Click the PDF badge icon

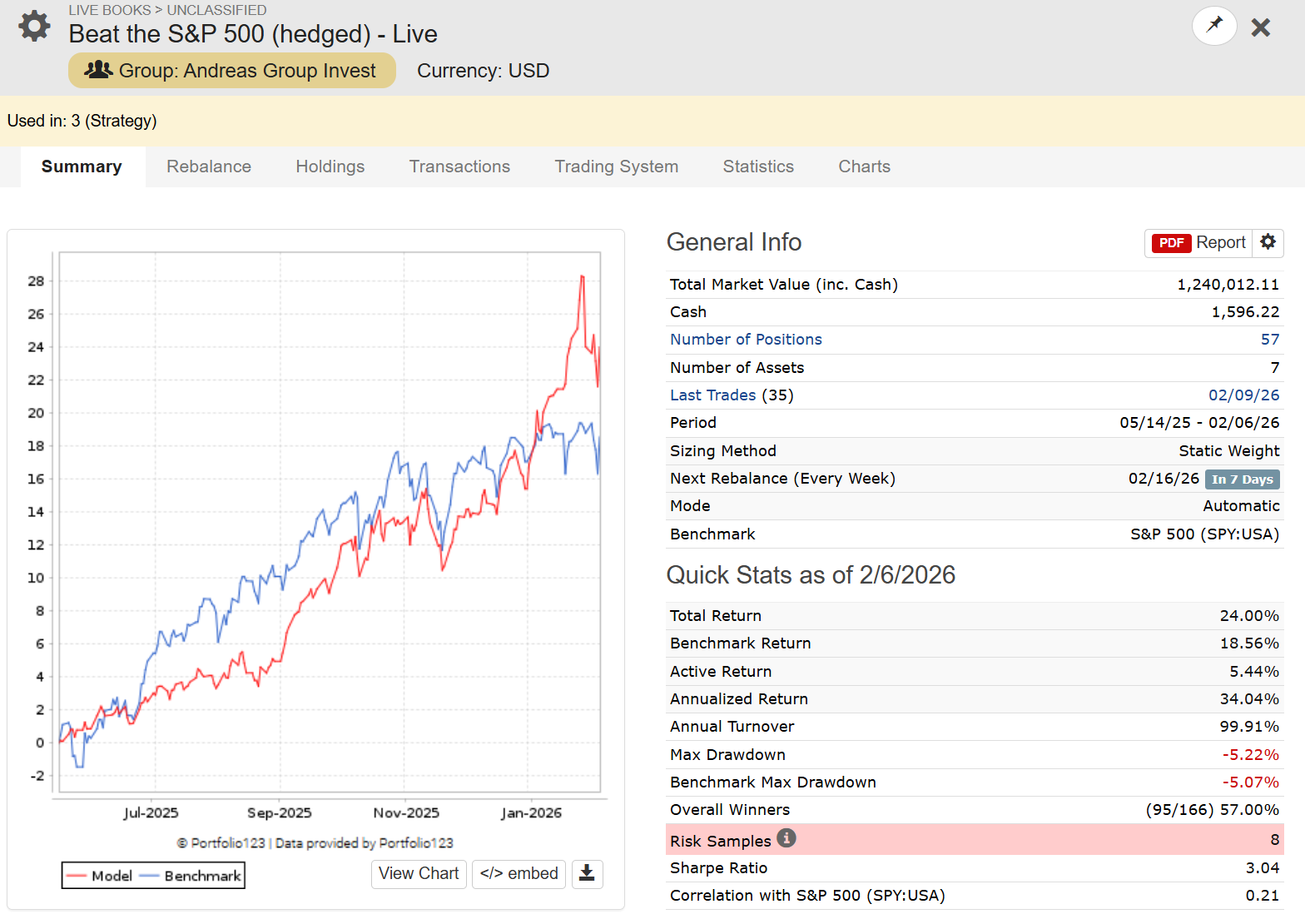coord(1171,242)
